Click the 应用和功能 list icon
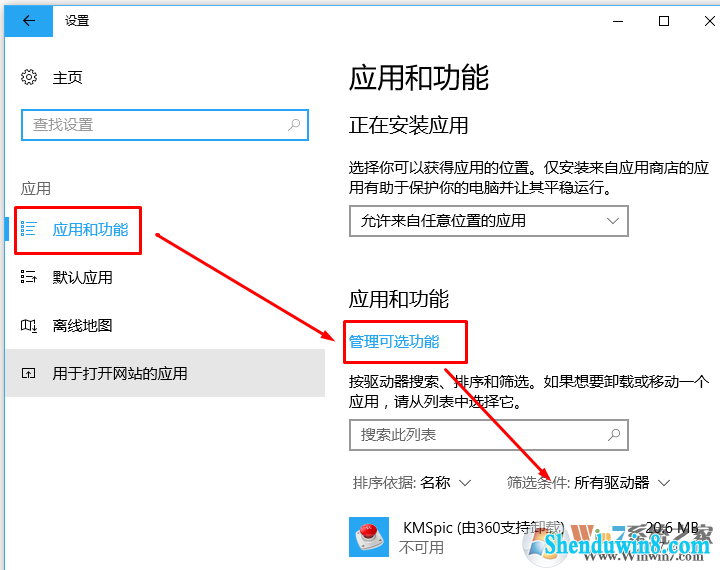 [x=28, y=228]
